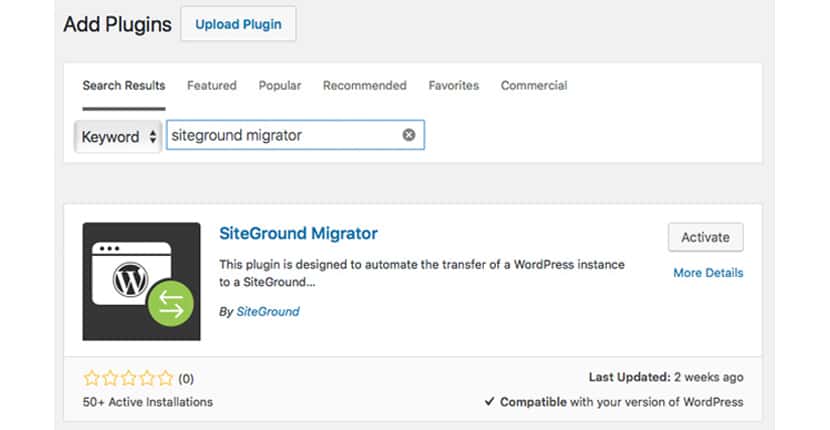This screenshot has height=430, width=830.
Task: Switch to the Featured tab
Action: 212,85
